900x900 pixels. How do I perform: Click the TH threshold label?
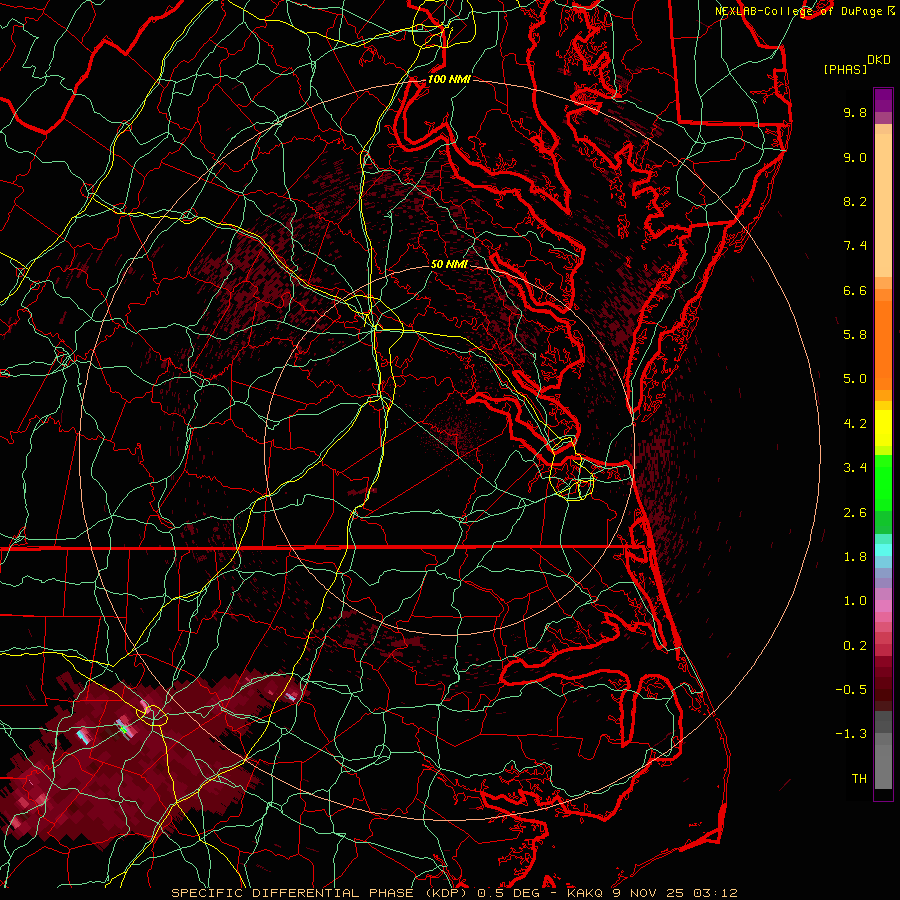[859, 779]
